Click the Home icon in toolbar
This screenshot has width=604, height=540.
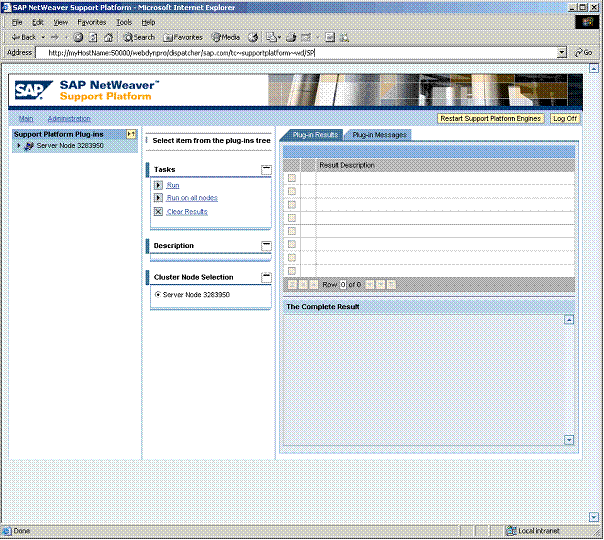coord(109,37)
